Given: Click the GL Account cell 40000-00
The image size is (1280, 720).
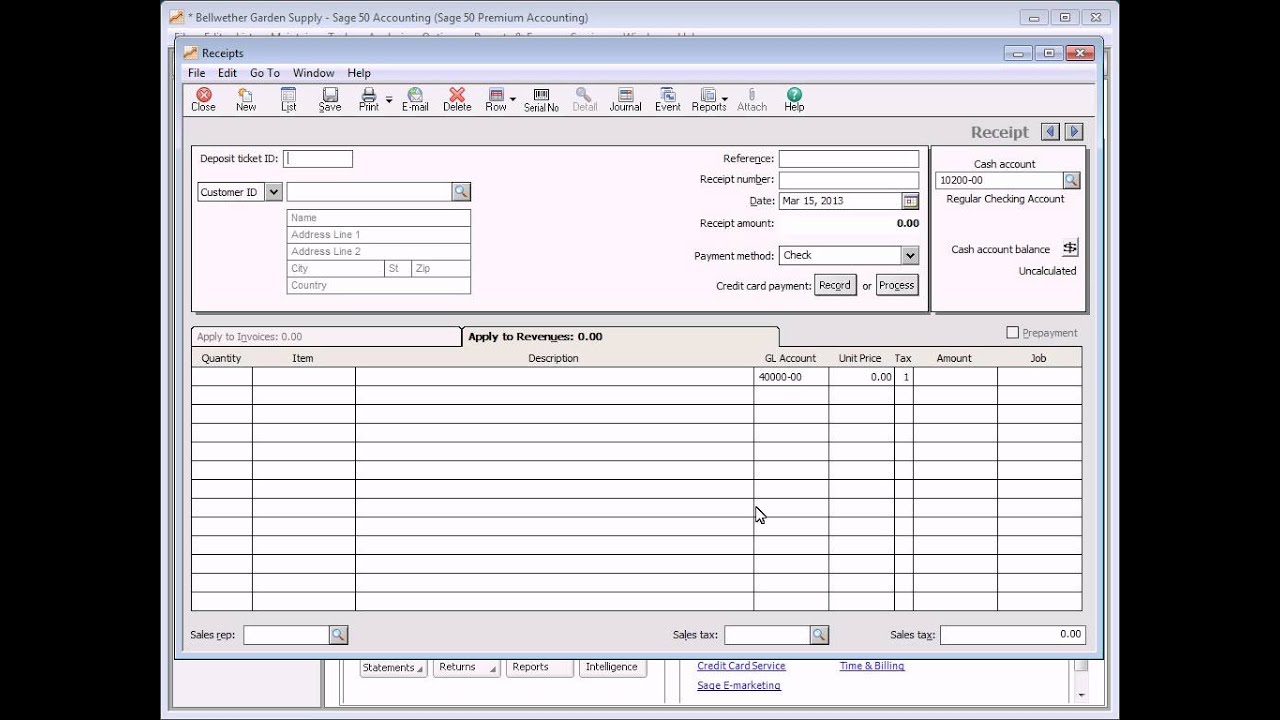Looking at the screenshot, I should (x=791, y=377).
